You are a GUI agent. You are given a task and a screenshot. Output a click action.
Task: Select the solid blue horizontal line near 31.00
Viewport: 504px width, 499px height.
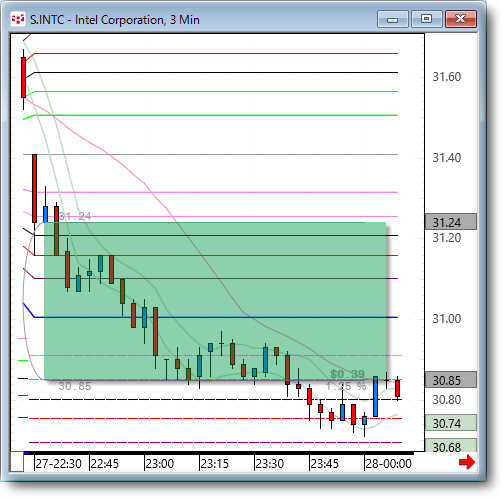tap(216, 317)
